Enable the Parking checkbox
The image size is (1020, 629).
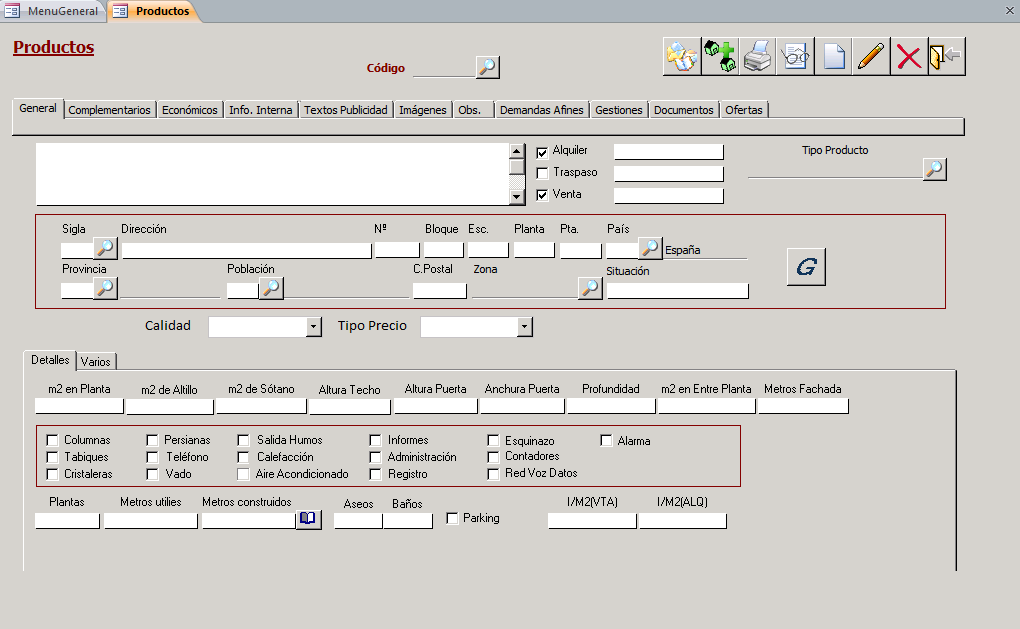tap(452, 518)
